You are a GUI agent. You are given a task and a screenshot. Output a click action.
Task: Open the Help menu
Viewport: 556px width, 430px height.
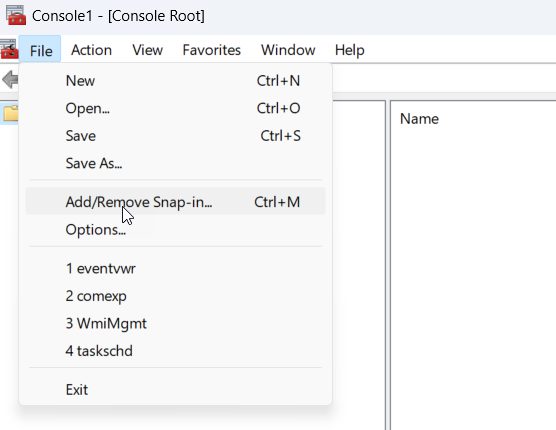pyautogui.click(x=349, y=50)
